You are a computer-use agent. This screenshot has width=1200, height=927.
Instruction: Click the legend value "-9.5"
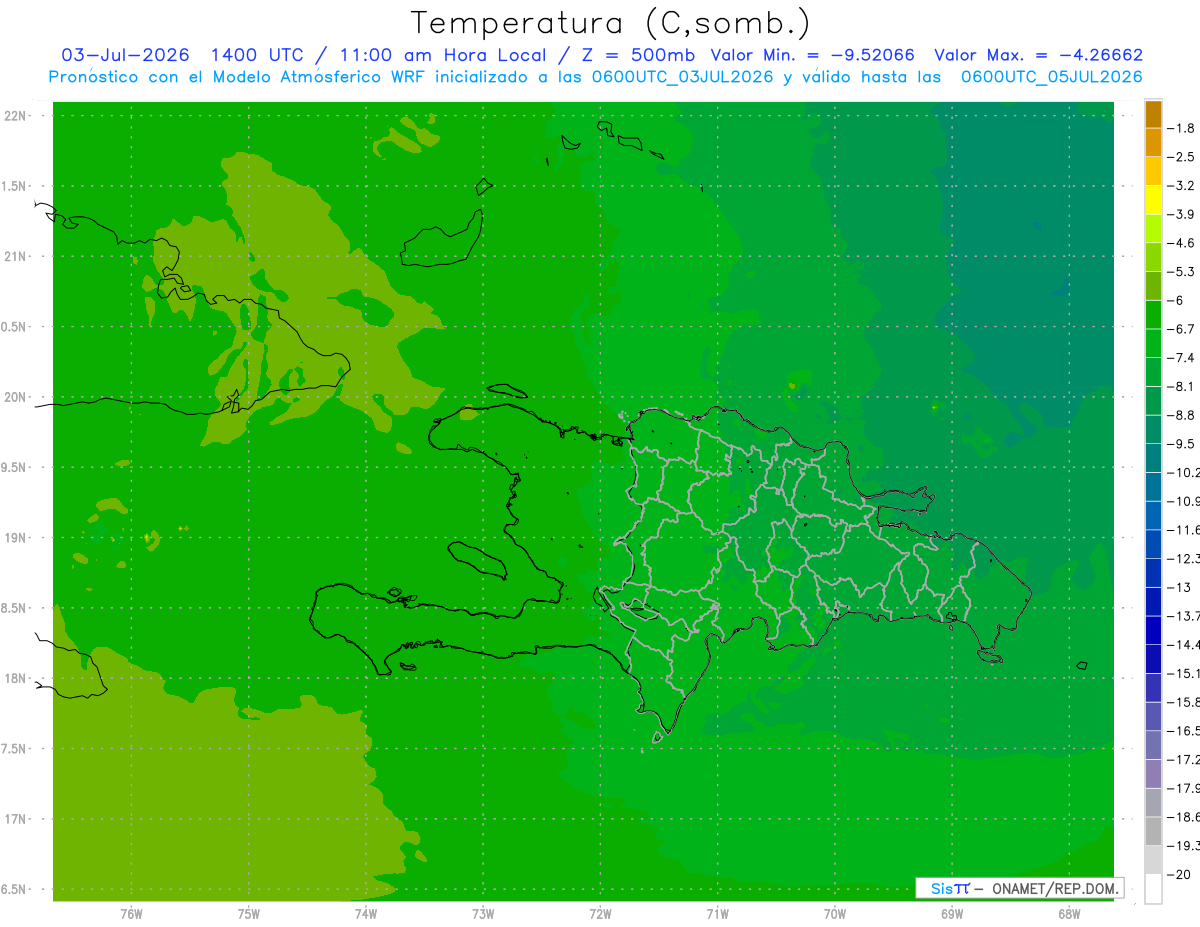[x=1181, y=443]
